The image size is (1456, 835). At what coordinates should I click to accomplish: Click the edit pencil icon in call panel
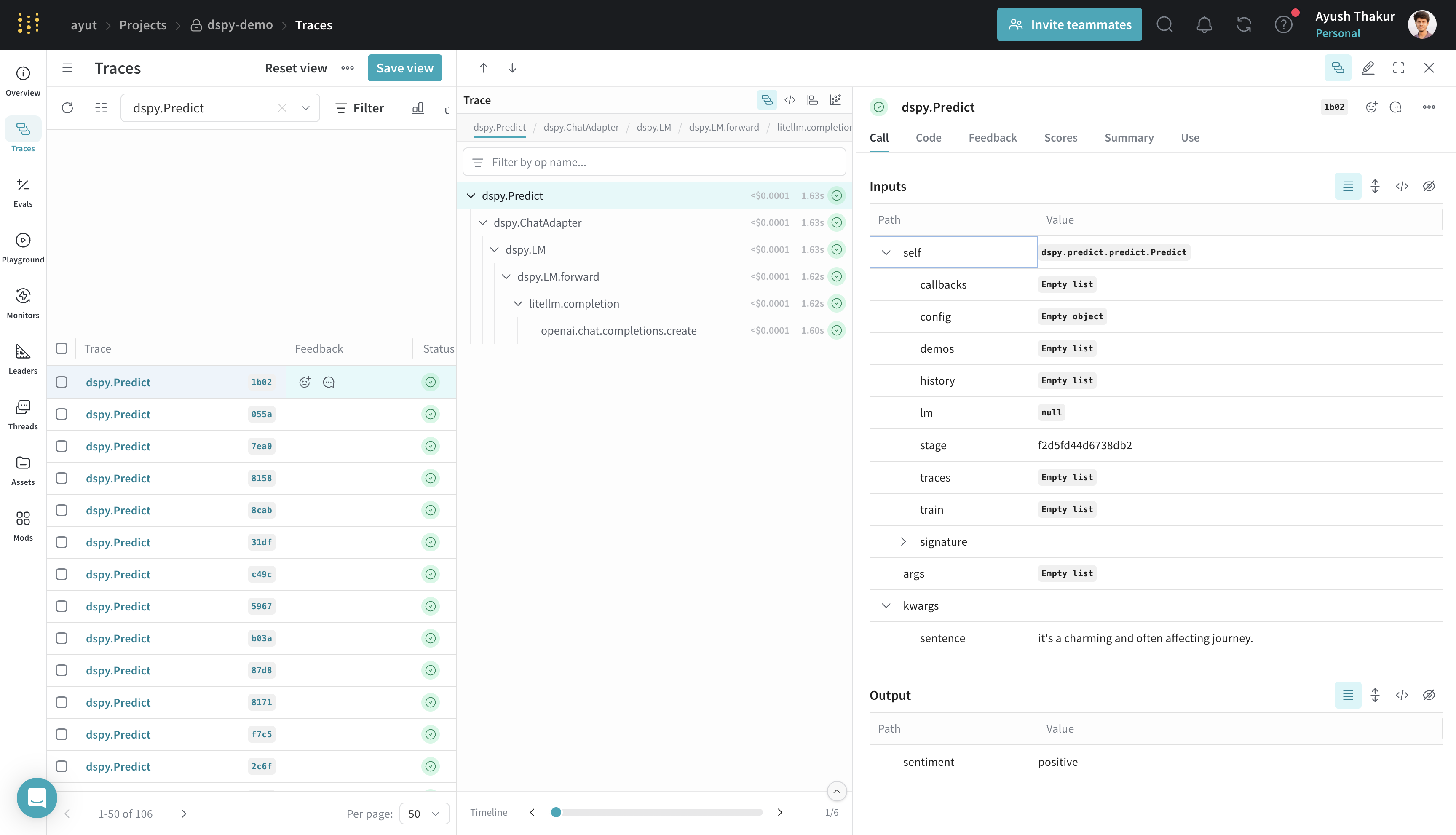pos(1368,68)
